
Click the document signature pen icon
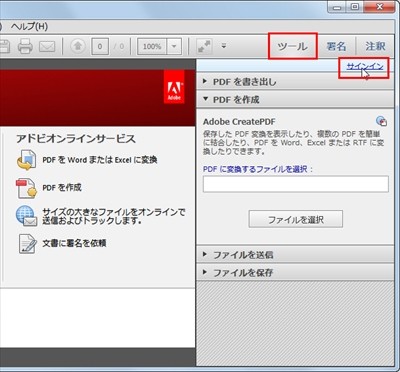coord(27,244)
